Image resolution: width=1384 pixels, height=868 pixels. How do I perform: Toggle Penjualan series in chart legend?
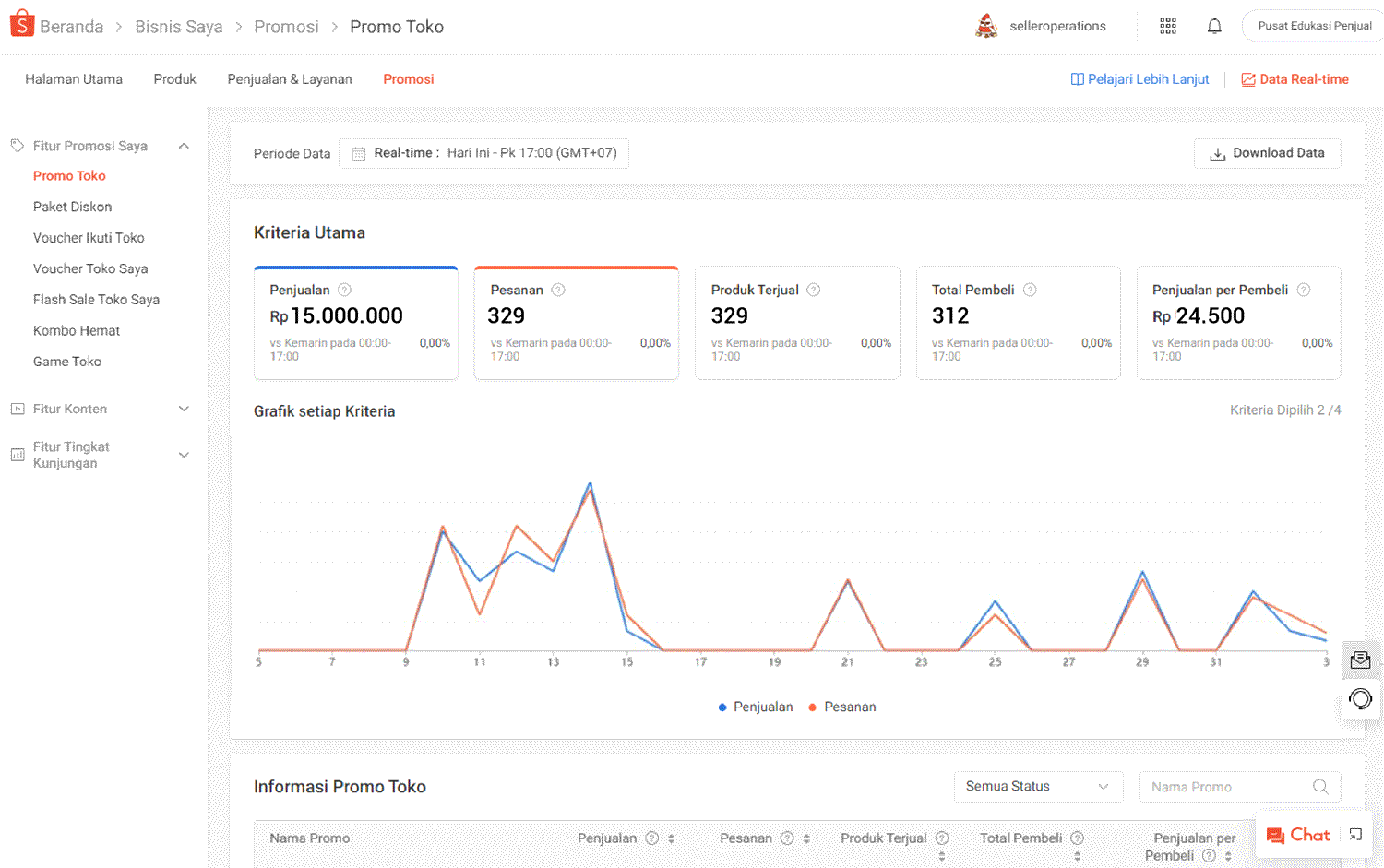[755, 707]
